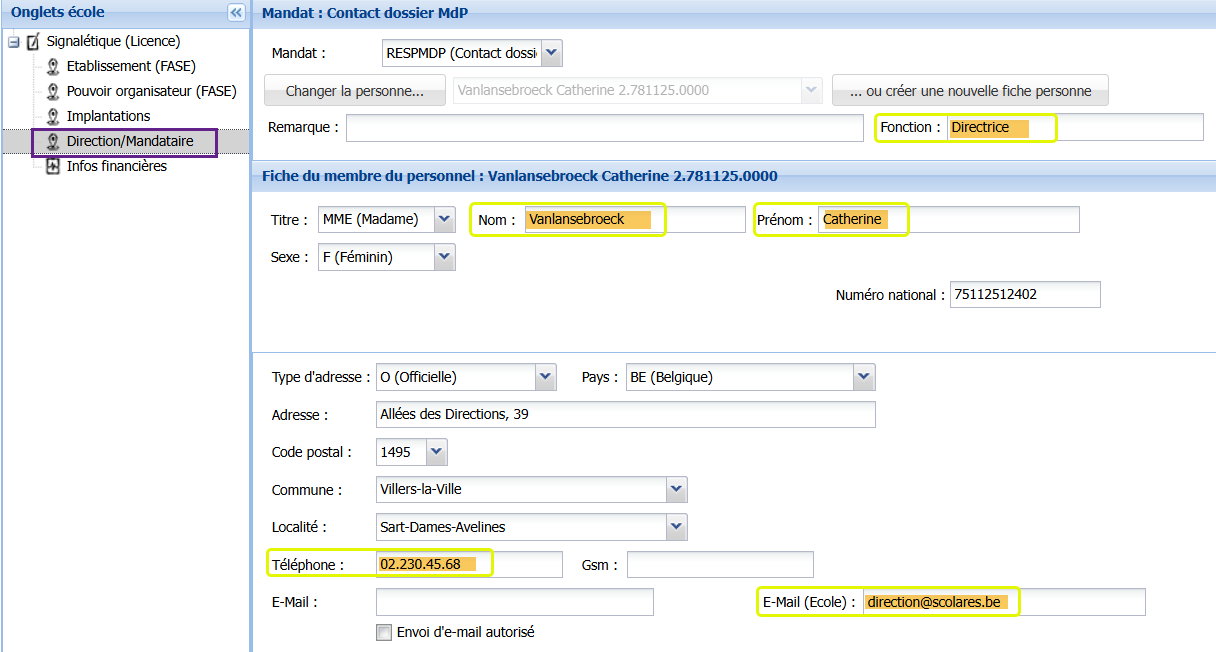The height and width of the screenshot is (652, 1216).
Task: Open the Titre dropdown arrow
Action: pos(445,220)
